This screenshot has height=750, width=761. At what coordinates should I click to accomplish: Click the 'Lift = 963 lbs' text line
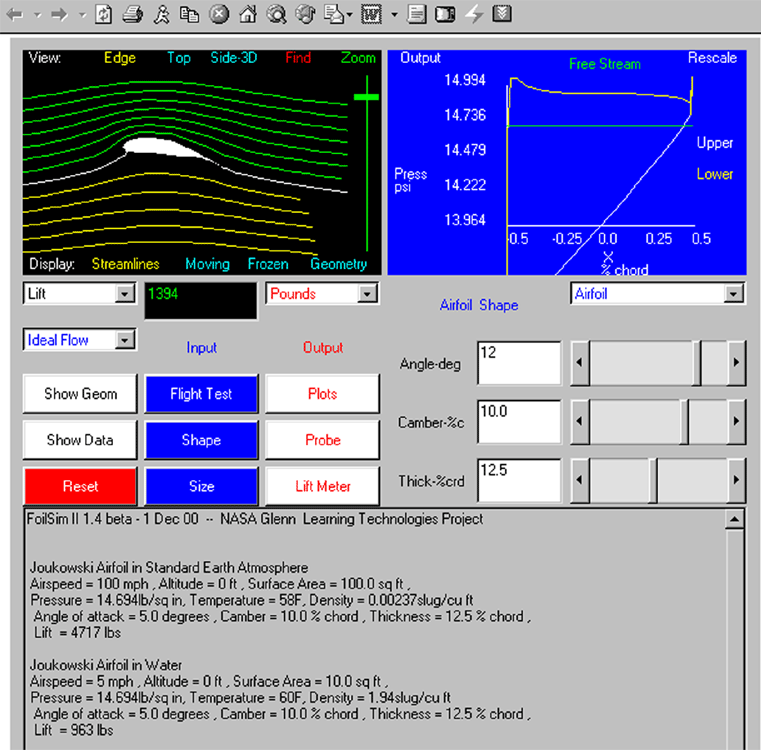tap(74, 730)
